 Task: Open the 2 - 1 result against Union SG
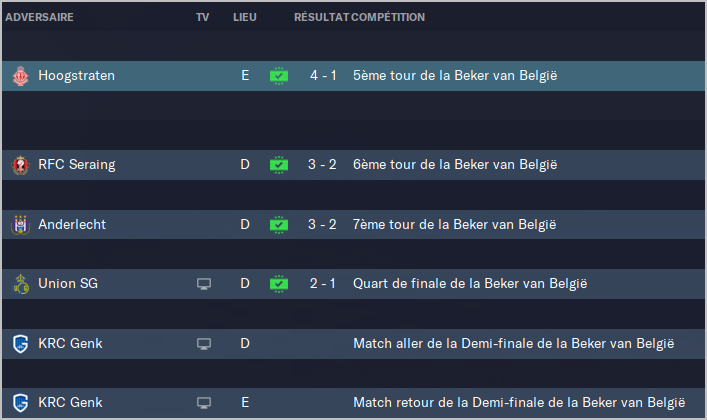[x=323, y=285]
